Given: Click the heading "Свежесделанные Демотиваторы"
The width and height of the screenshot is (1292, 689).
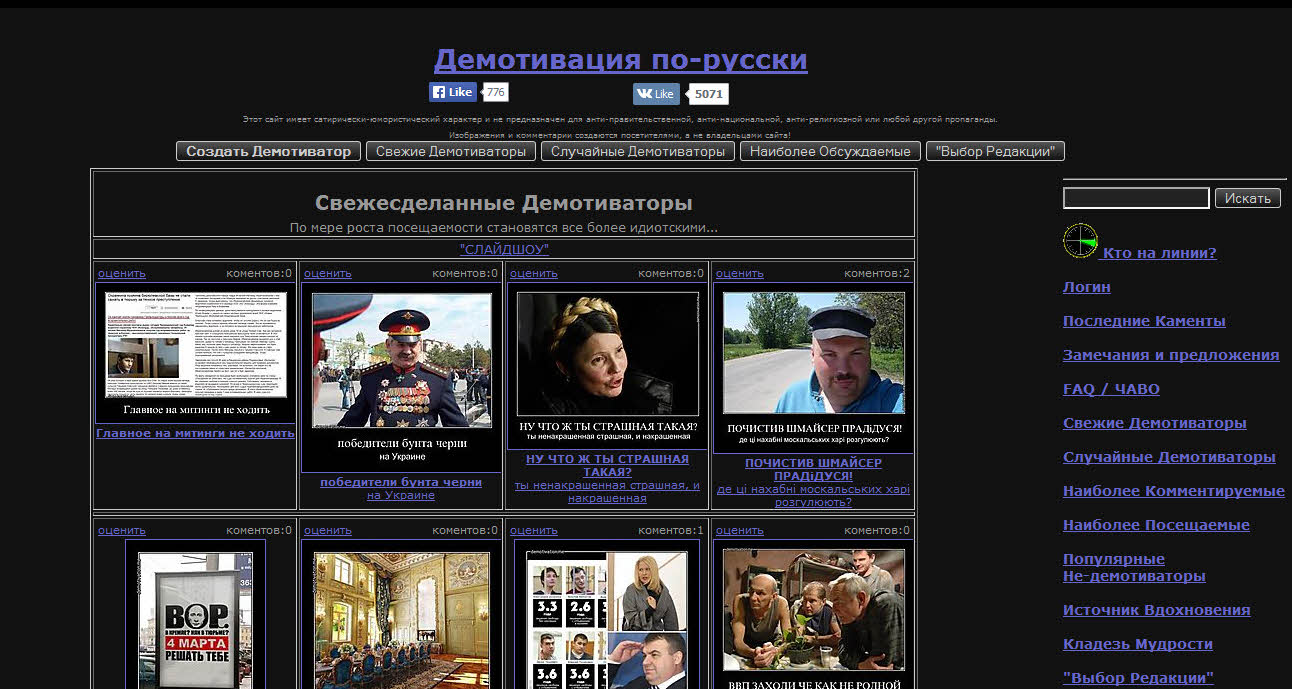Looking at the screenshot, I should click(504, 203).
